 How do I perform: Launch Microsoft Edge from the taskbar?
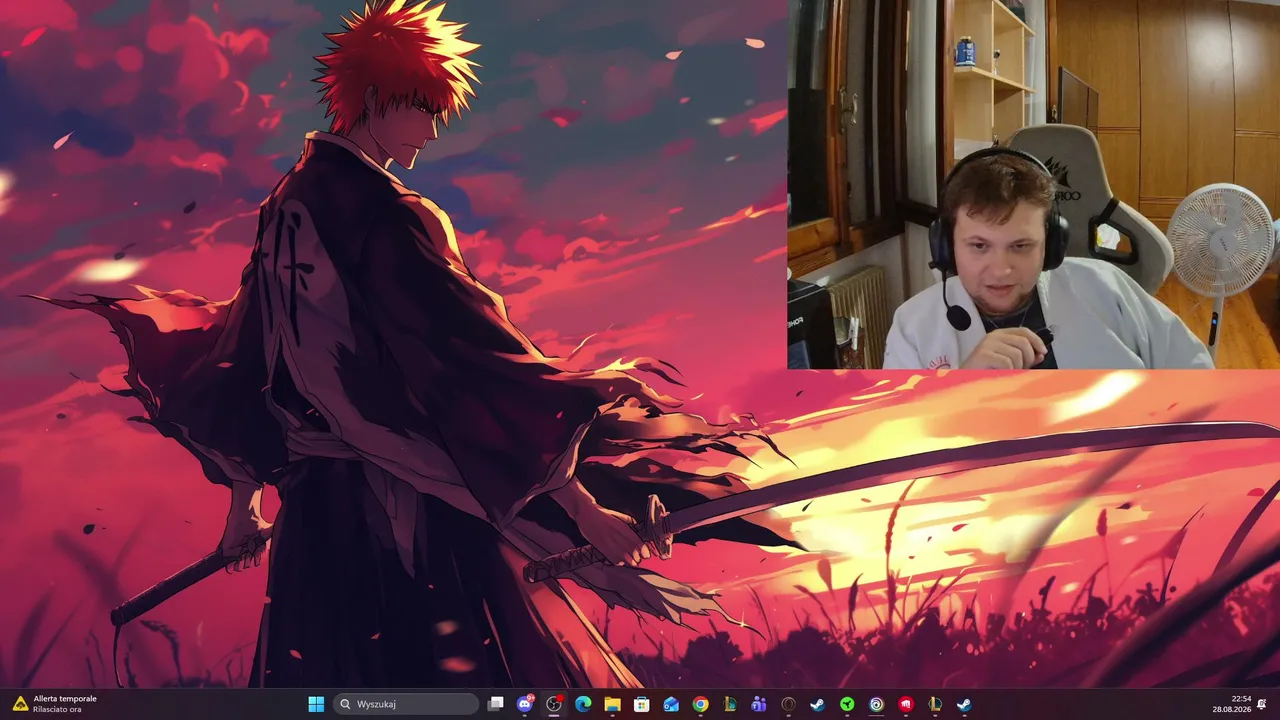pyautogui.click(x=583, y=704)
